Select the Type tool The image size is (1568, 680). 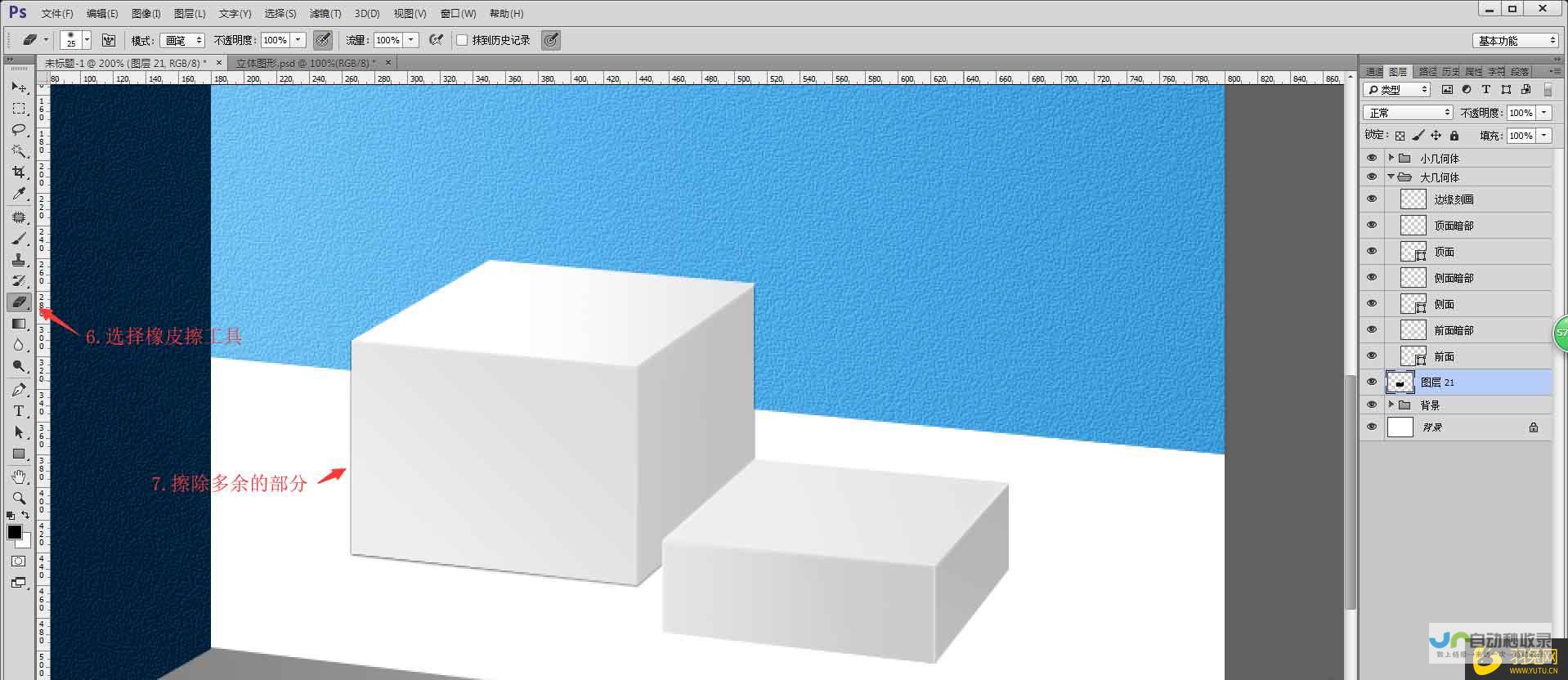point(19,411)
